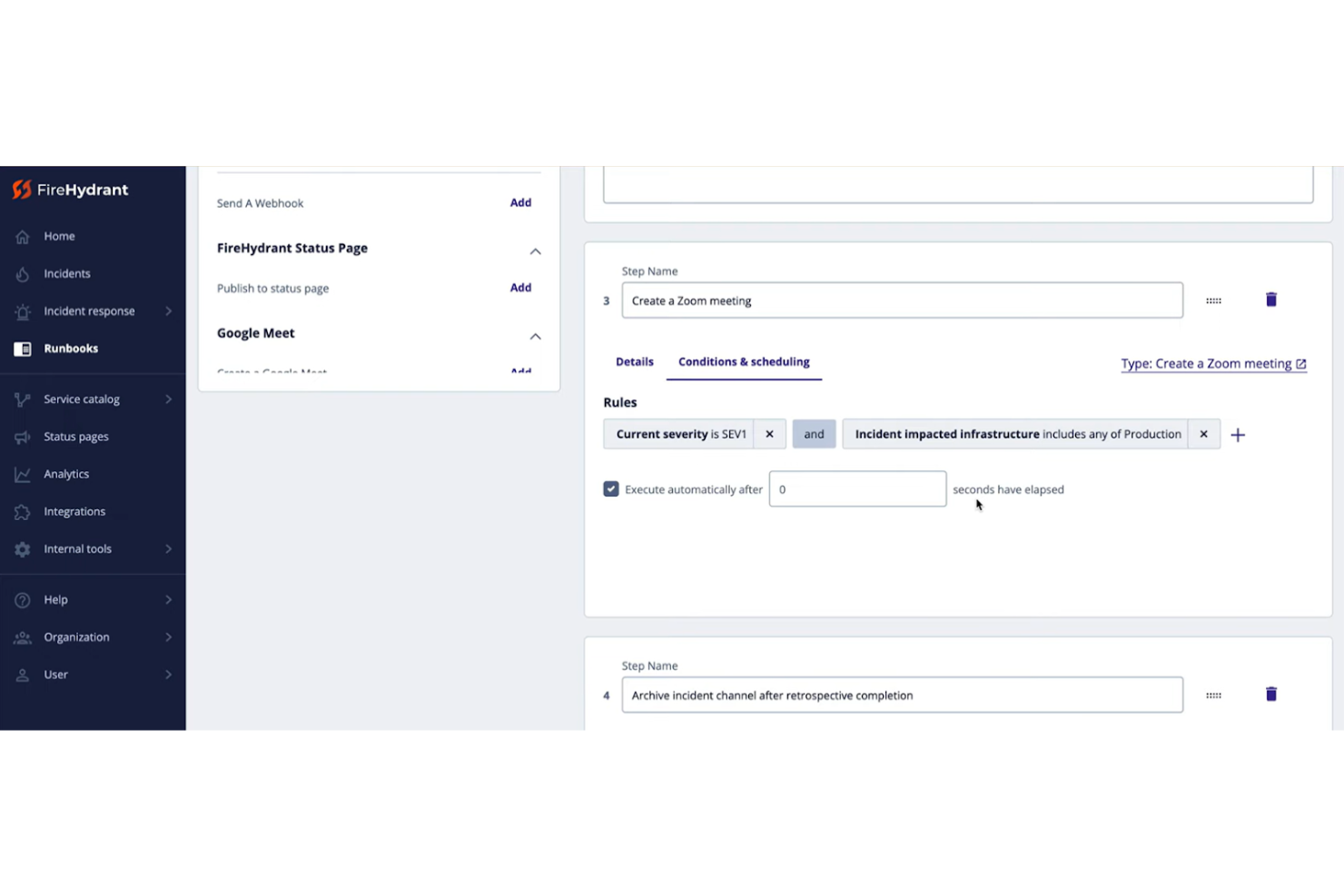Collapse FireHydrant Status Page section
1344x896 pixels.
535,251
